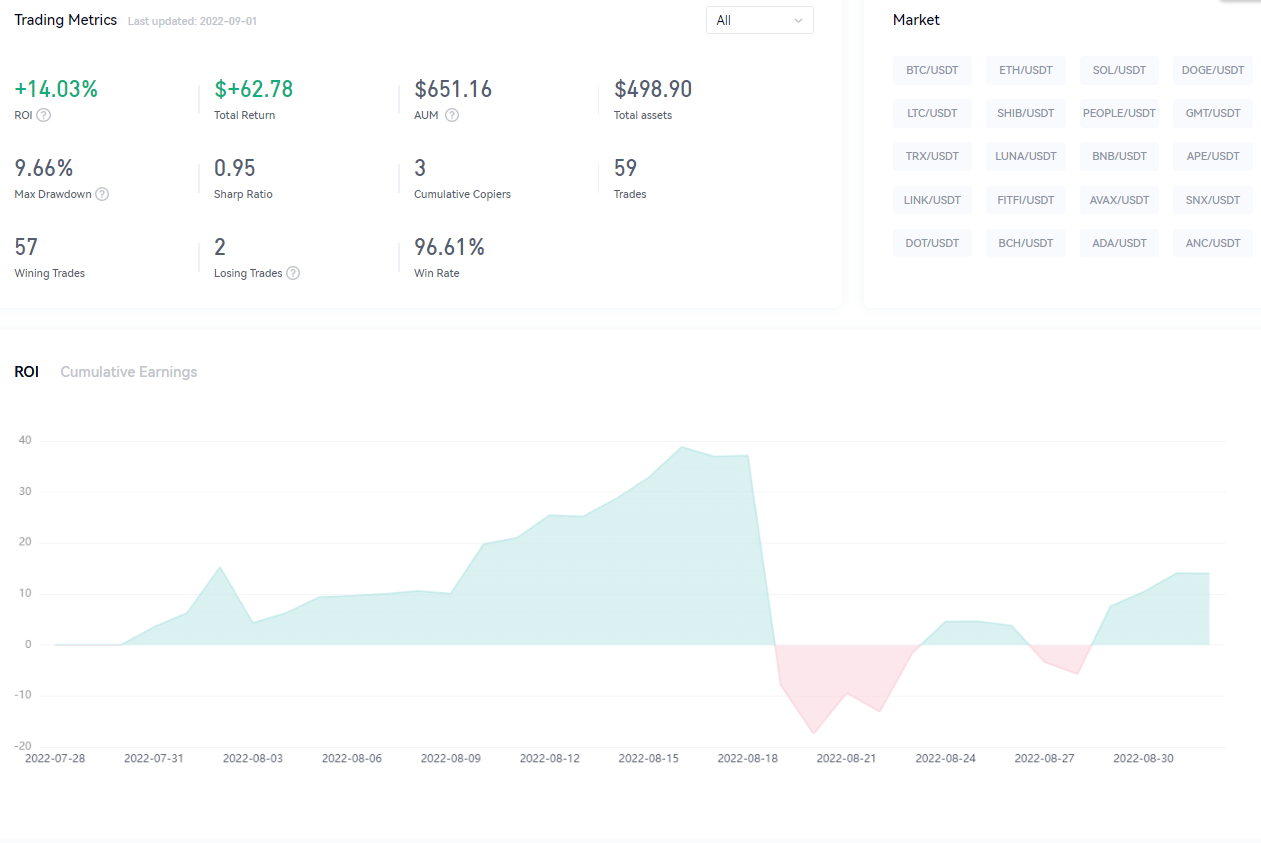This screenshot has height=843, width=1261.
Task: Select the ROI chart tab
Action: point(26,372)
